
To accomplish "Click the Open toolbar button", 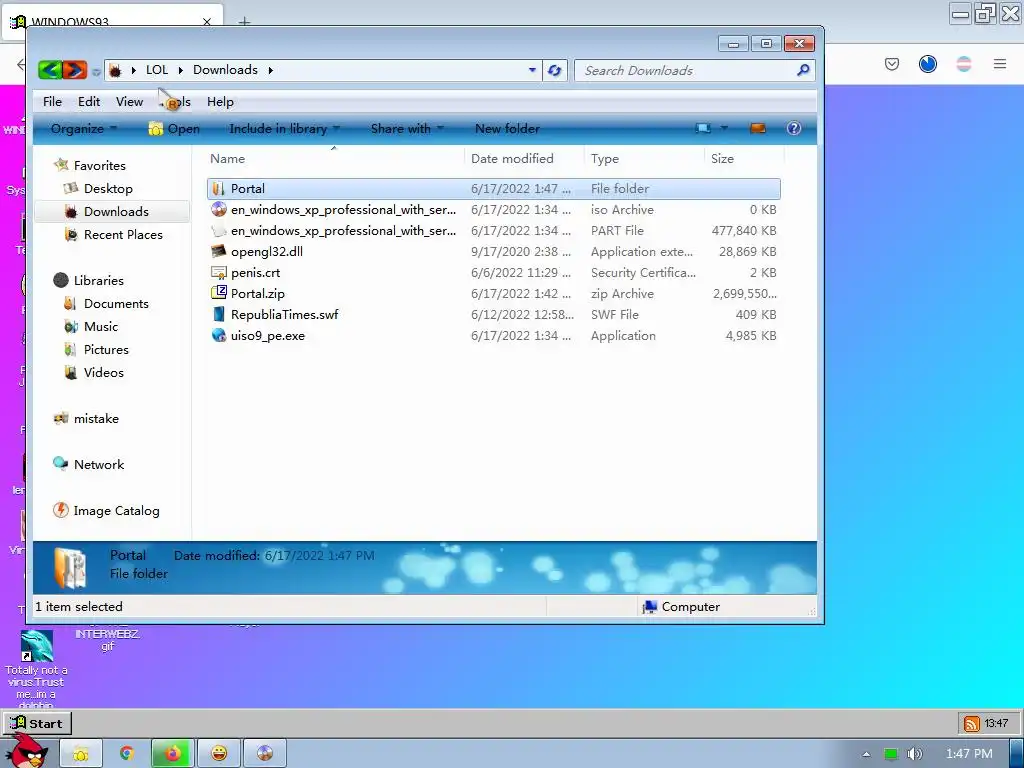I will [x=174, y=129].
